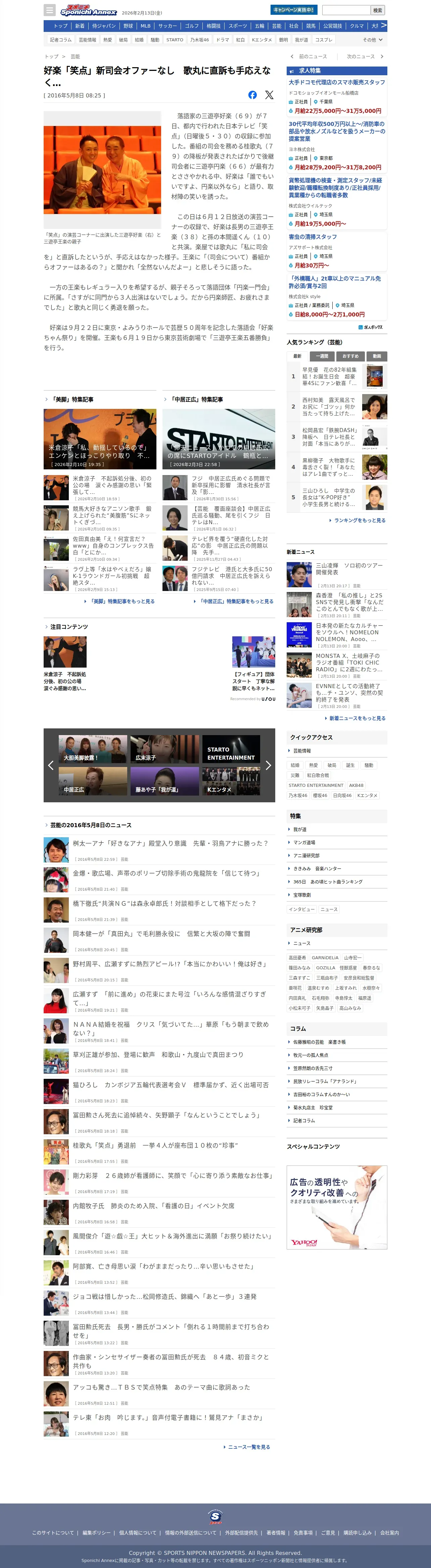
Task: Go to 前のニュース
Action: (309, 56)
